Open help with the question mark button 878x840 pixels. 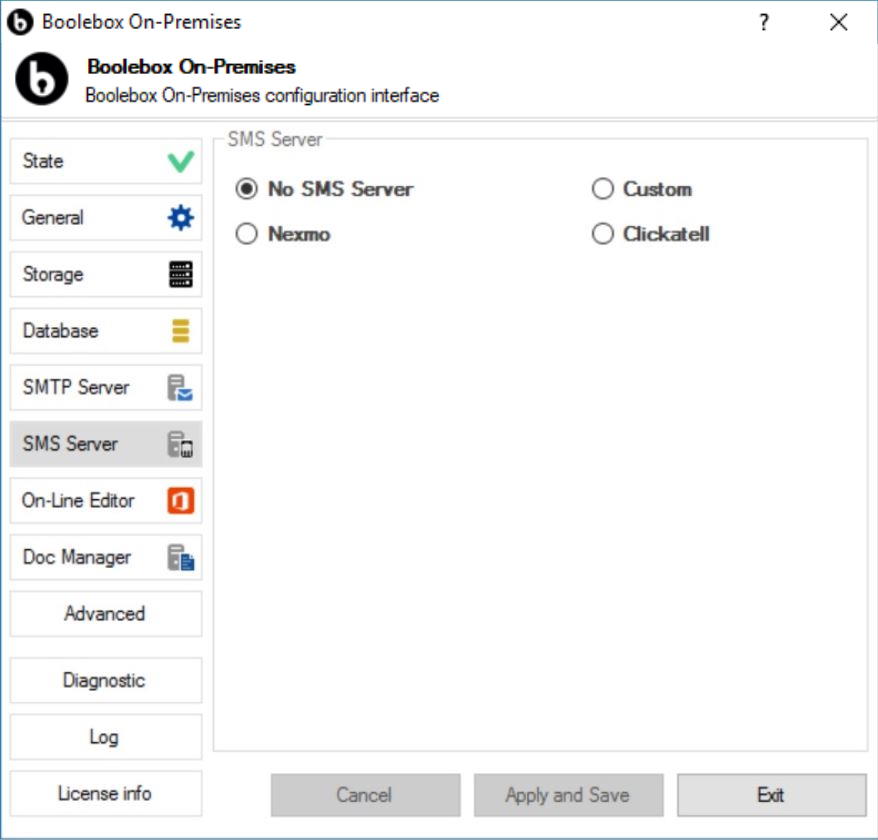pos(764,22)
